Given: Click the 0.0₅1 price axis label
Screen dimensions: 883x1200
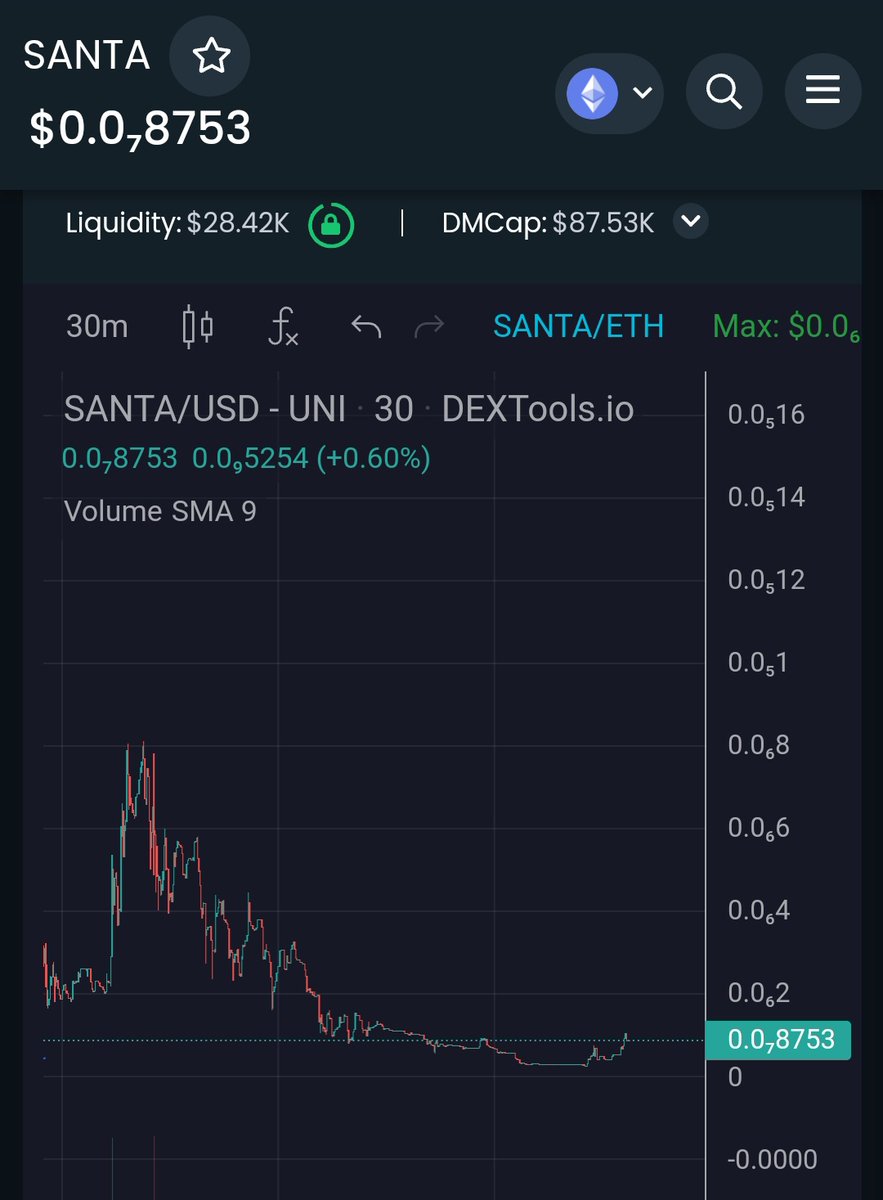Looking at the screenshot, I should point(758,663).
